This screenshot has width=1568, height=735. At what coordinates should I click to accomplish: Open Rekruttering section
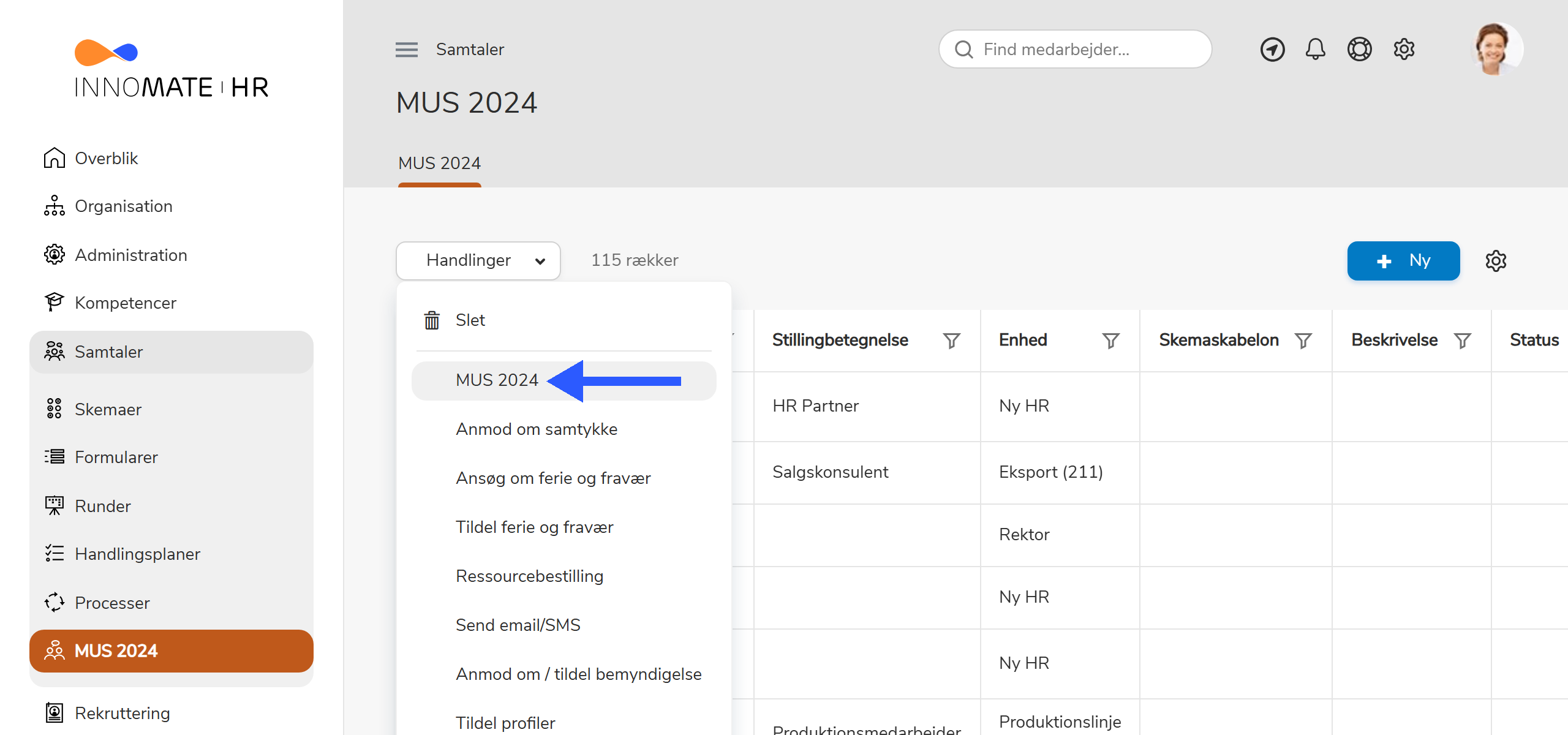pos(171,713)
